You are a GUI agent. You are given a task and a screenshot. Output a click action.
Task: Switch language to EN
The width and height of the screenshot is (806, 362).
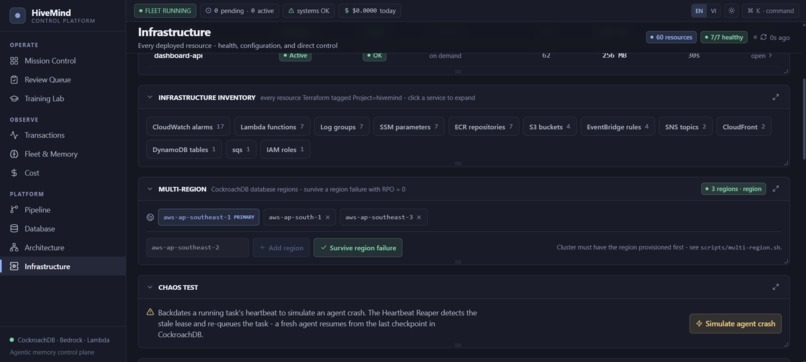699,10
